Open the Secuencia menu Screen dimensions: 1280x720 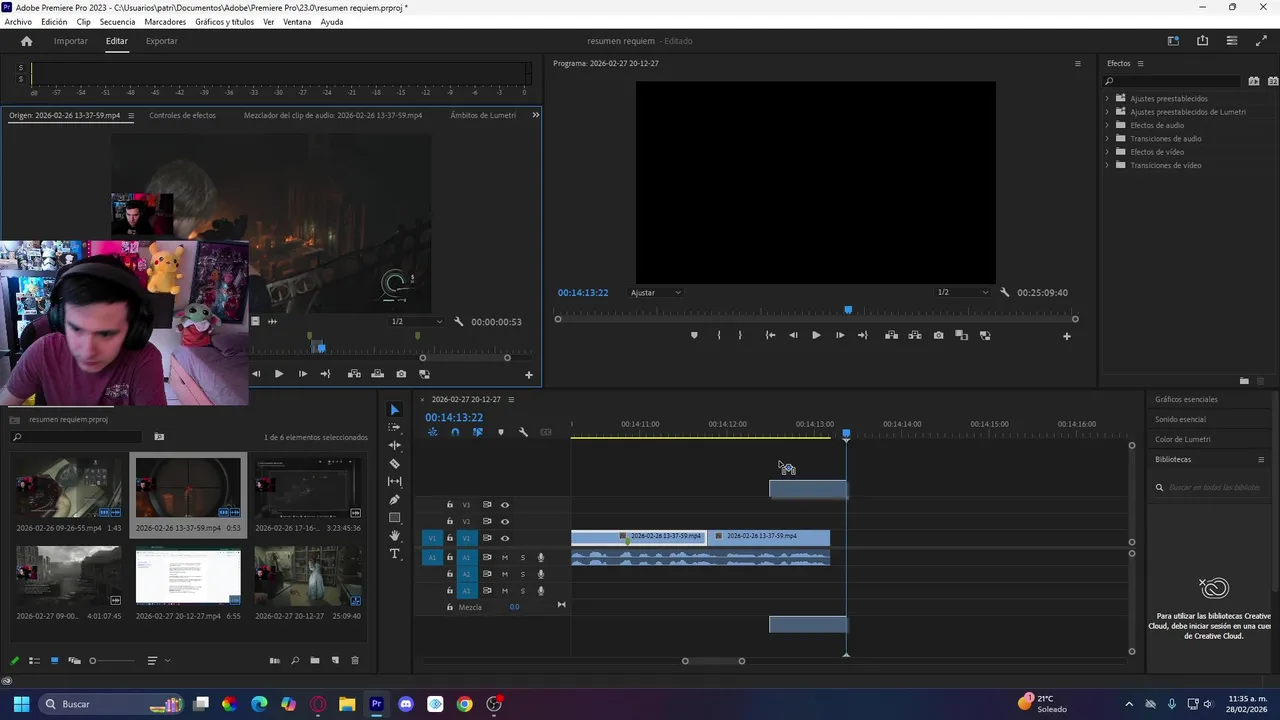click(x=117, y=22)
